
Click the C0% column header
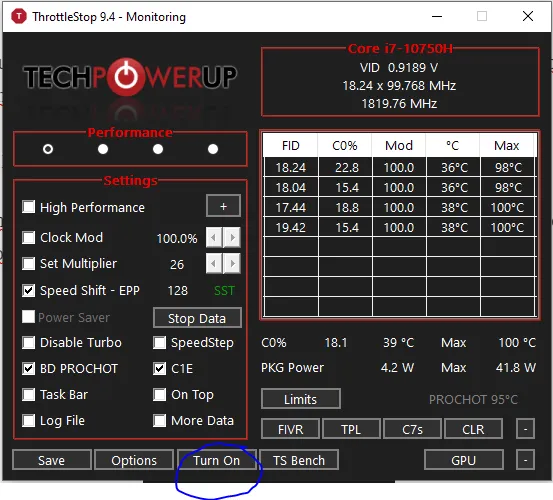(x=345, y=145)
